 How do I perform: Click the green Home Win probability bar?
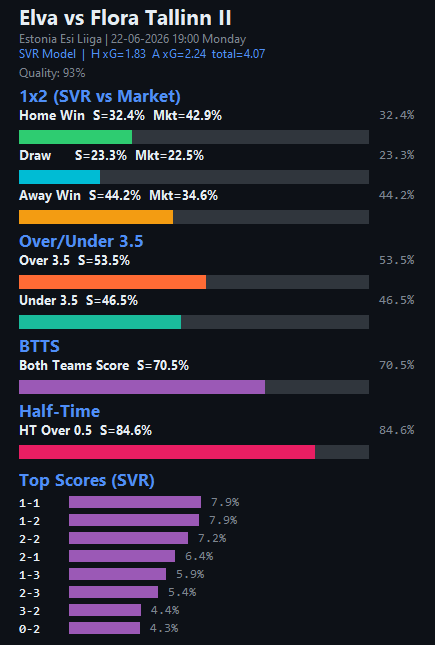click(75, 137)
